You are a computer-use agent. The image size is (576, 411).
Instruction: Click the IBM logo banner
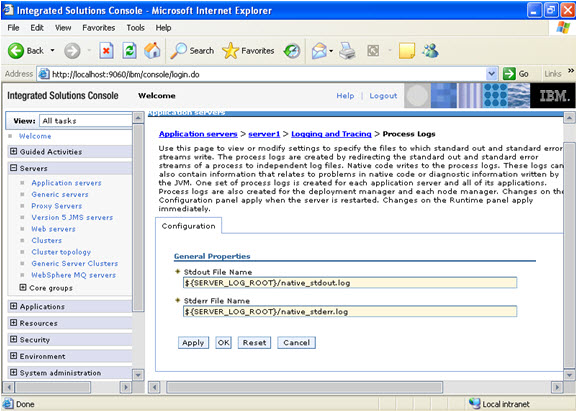point(553,95)
